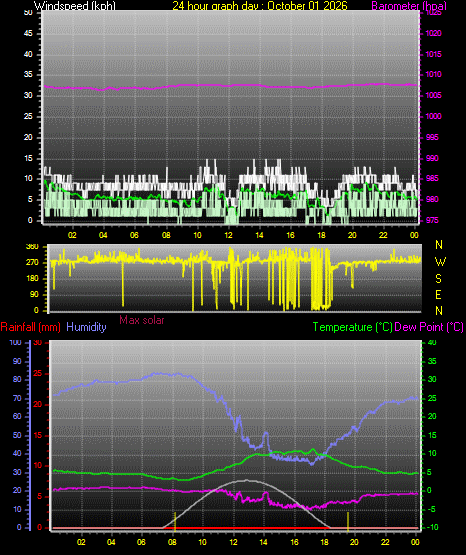Click the yellow sunrise marker near 08
Screen dimensions: 466x555
click(175, 521)
